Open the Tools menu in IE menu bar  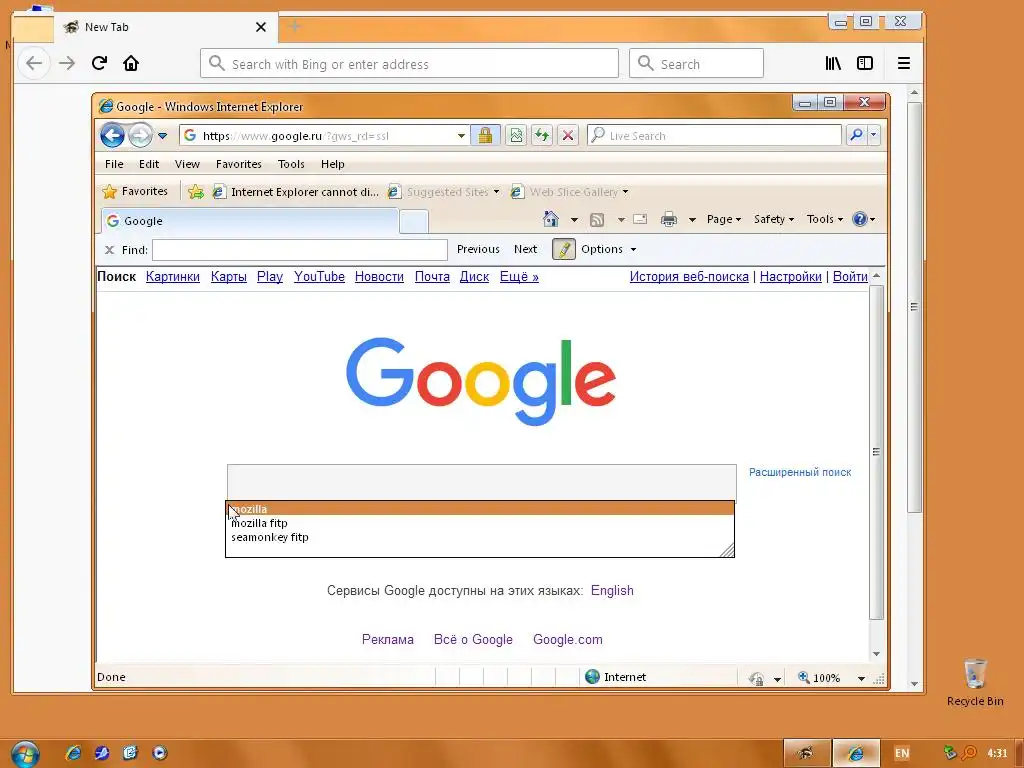coord(291,164)
